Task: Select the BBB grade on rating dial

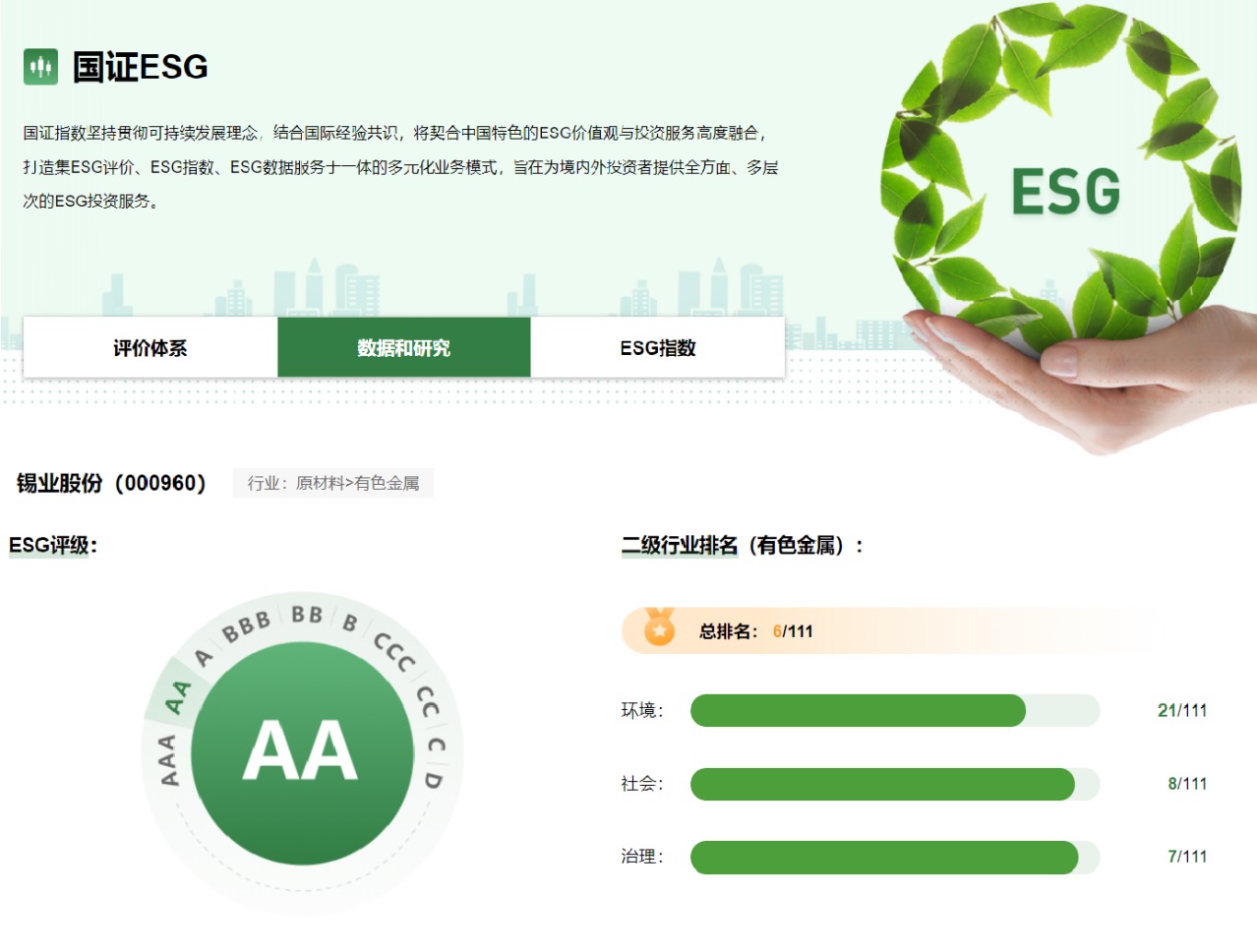Action: 245,626
